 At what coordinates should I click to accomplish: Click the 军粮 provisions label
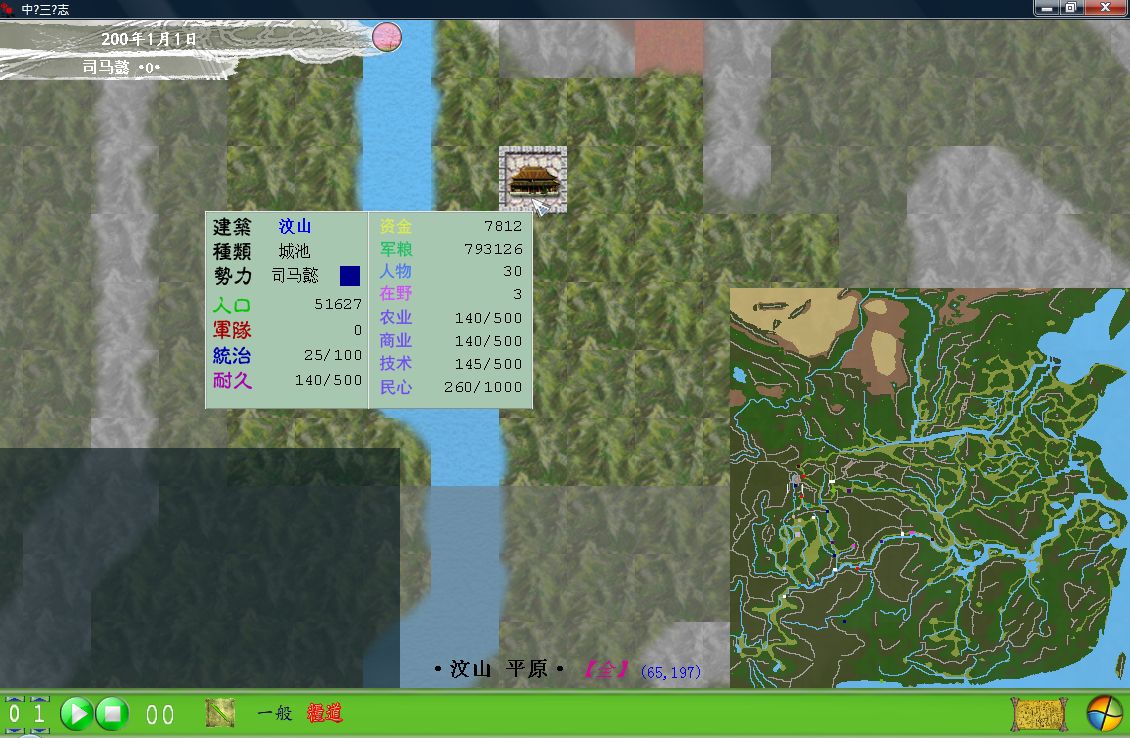click(x=396, y=249)
